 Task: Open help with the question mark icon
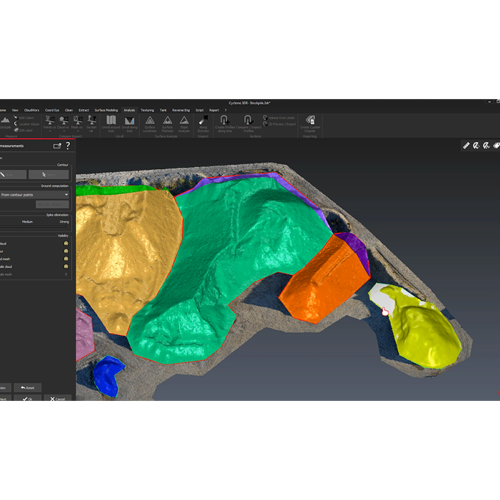[68, 146]
